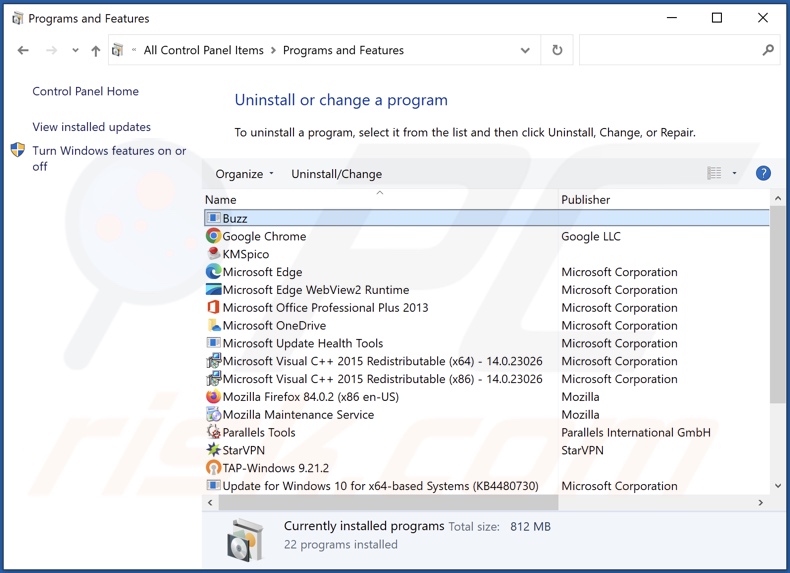Click the horizontal scrollbar left arrow
Screen dimensions: 790x573
pos(210,502)
